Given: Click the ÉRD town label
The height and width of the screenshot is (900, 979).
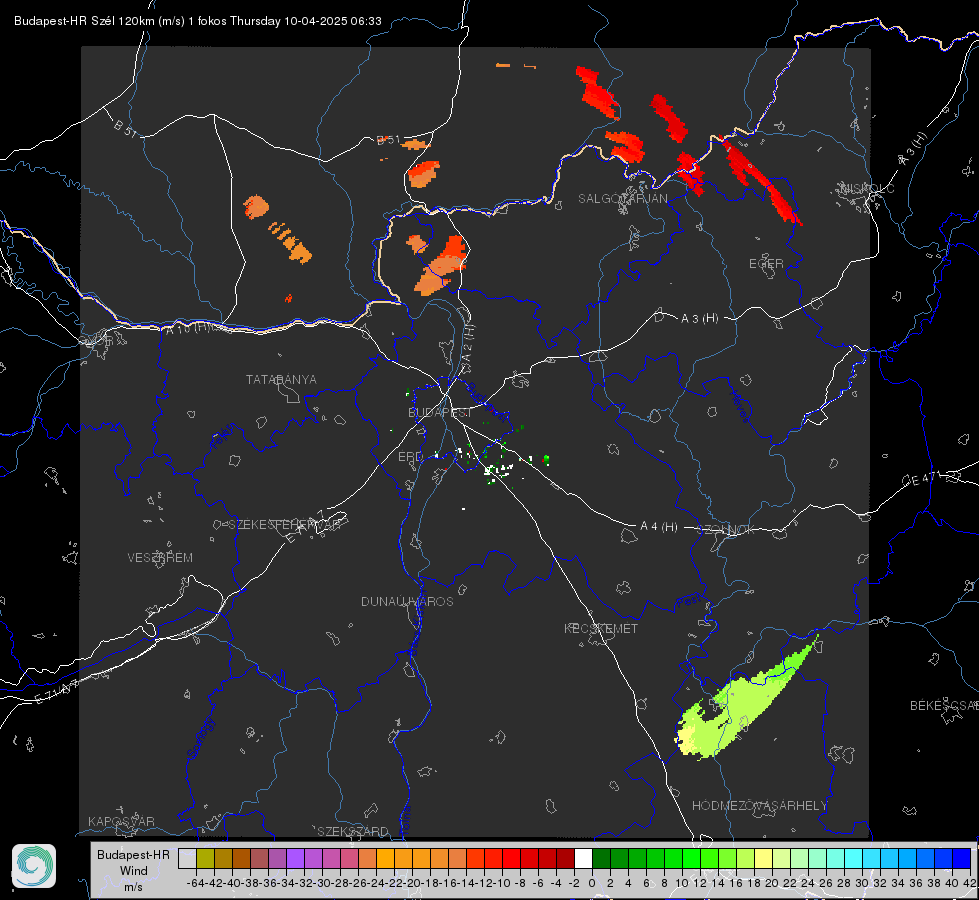Looking at the screenshot, I should (x=410, y=457).
